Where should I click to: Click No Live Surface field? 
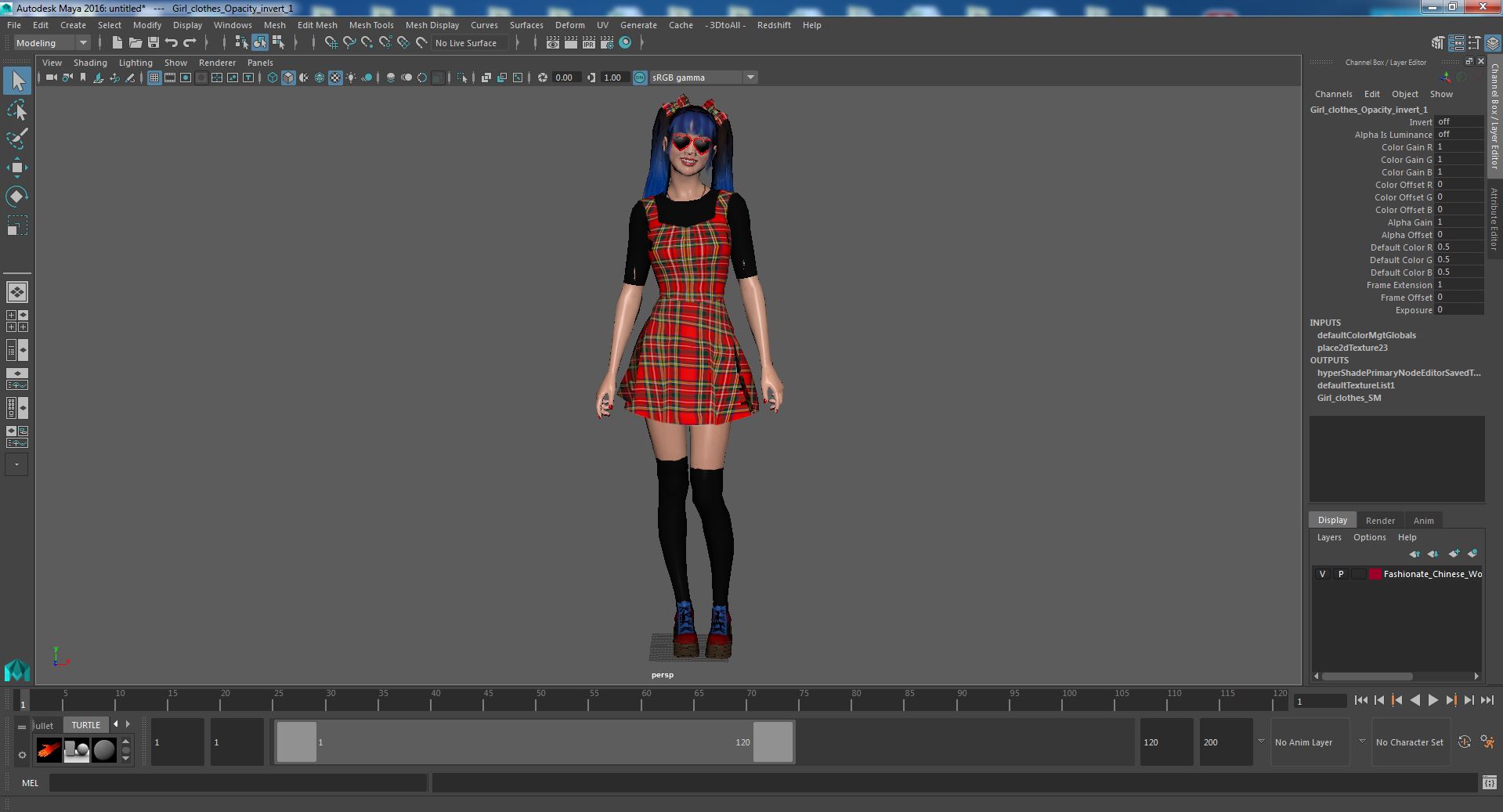[469, 43]
